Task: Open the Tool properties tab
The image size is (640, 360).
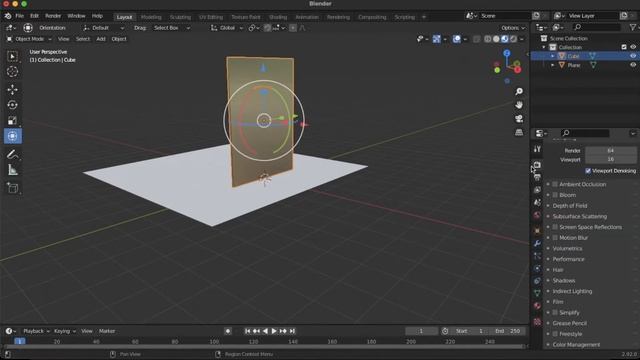Action: (x=537, y=149)
